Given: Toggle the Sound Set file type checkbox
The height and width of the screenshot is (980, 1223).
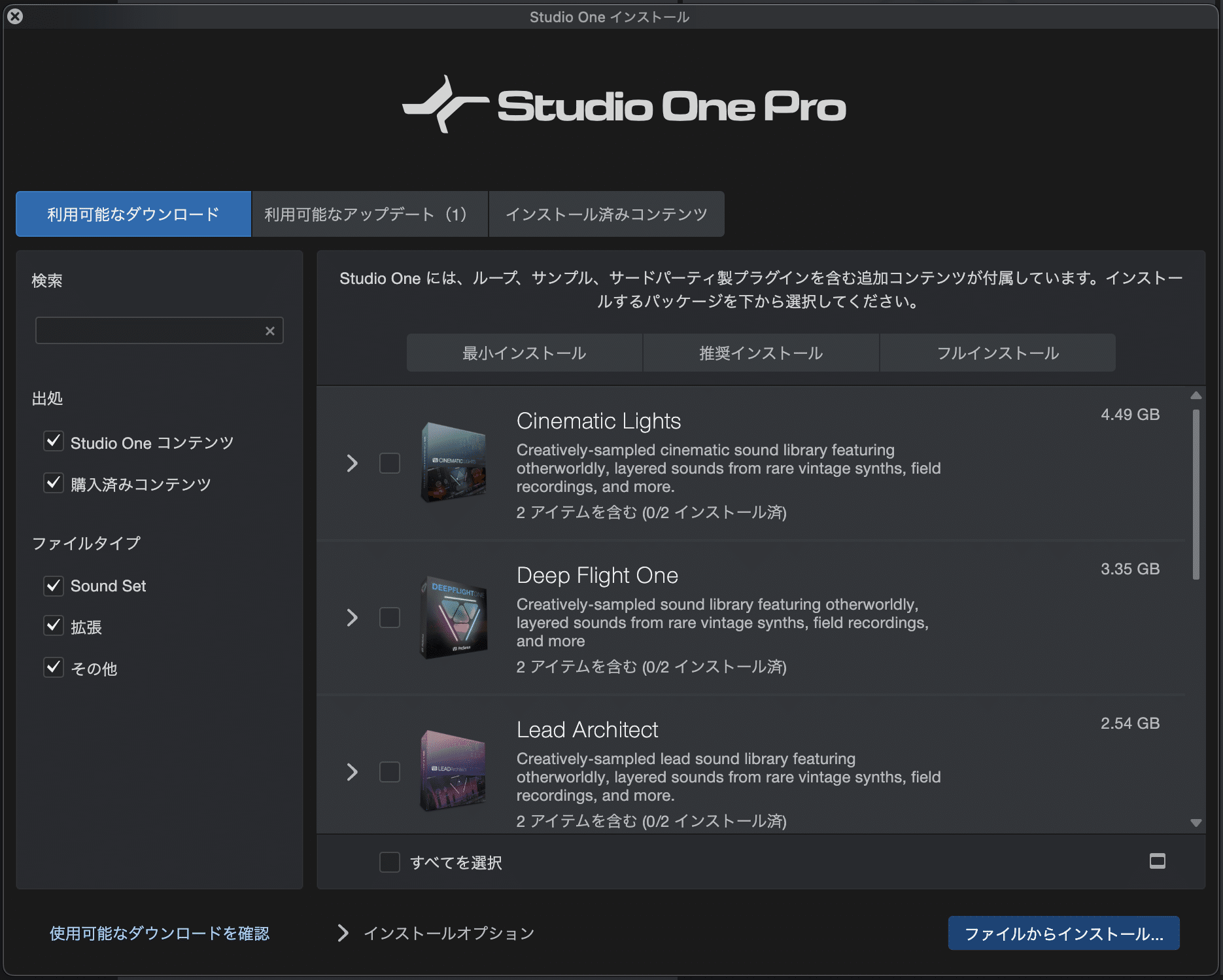Looking at the screenshot, I should (54, 586).
